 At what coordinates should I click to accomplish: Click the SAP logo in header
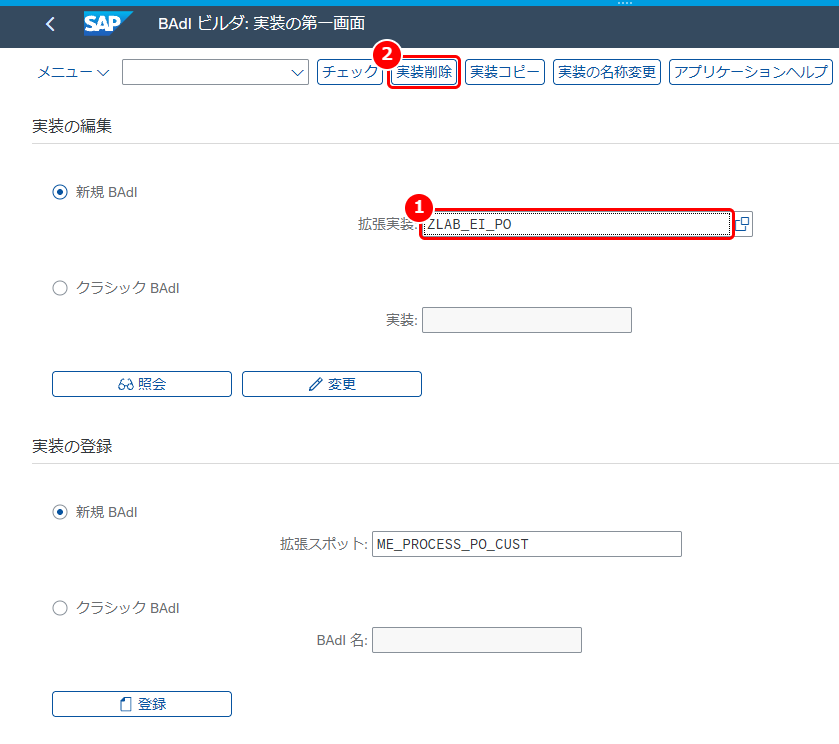[108, 24]
